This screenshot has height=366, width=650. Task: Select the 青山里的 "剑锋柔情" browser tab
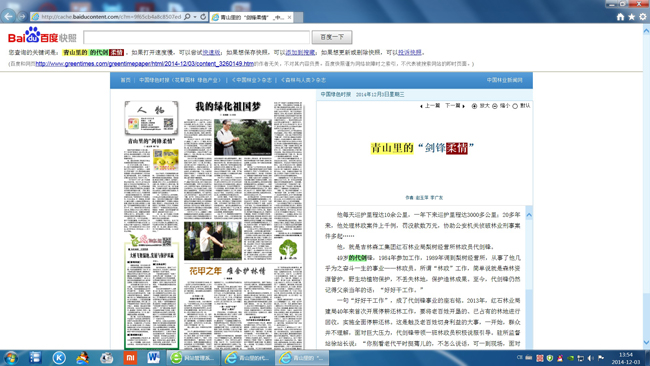point(252,17)
